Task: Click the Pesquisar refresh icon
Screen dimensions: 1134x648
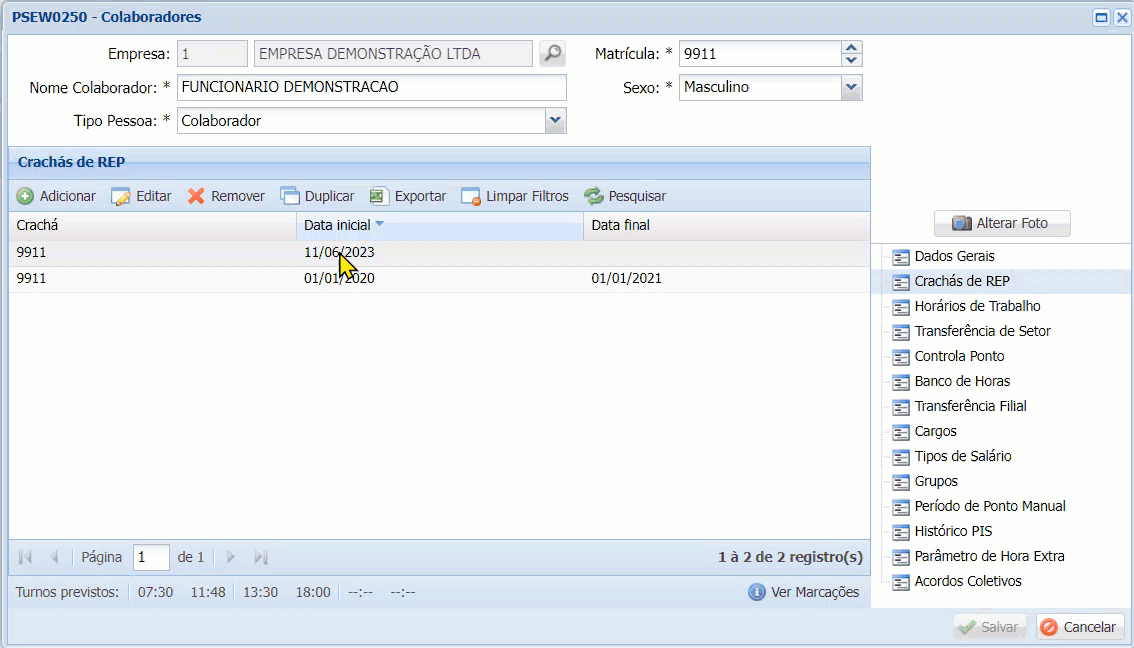Action: [592, 196]
